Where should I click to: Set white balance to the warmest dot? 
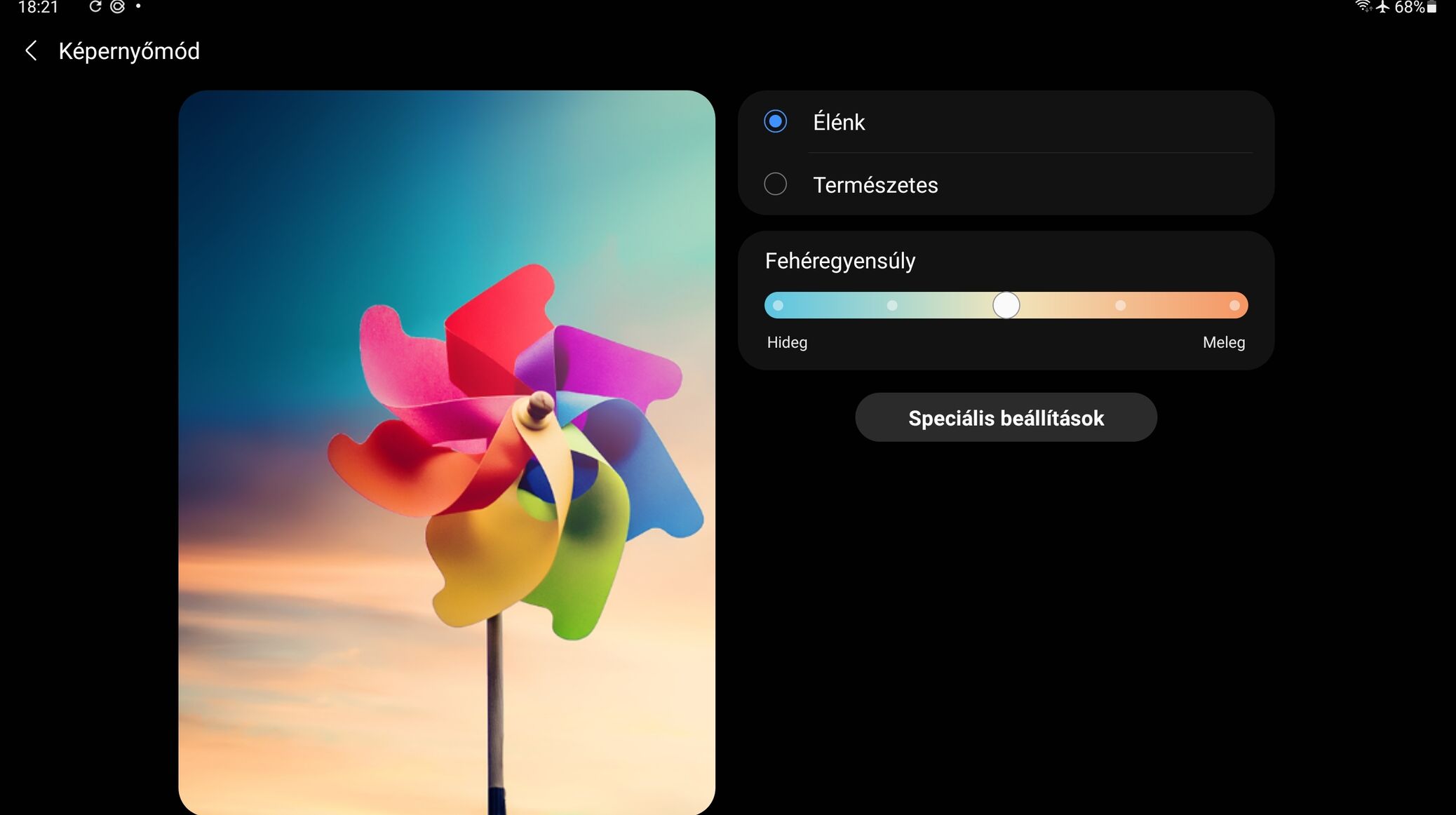[x=1234, y=305]
